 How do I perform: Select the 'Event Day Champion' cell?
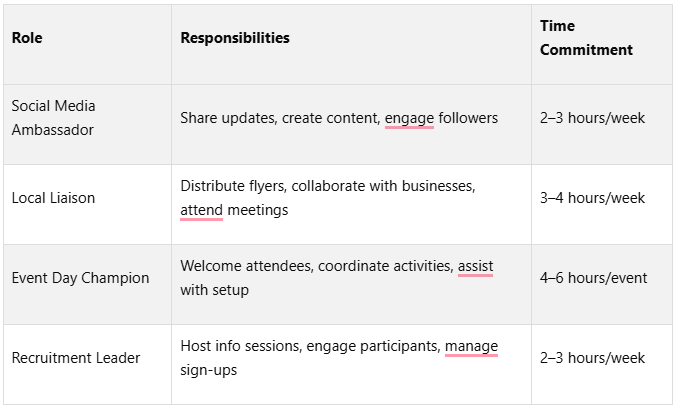80,278
